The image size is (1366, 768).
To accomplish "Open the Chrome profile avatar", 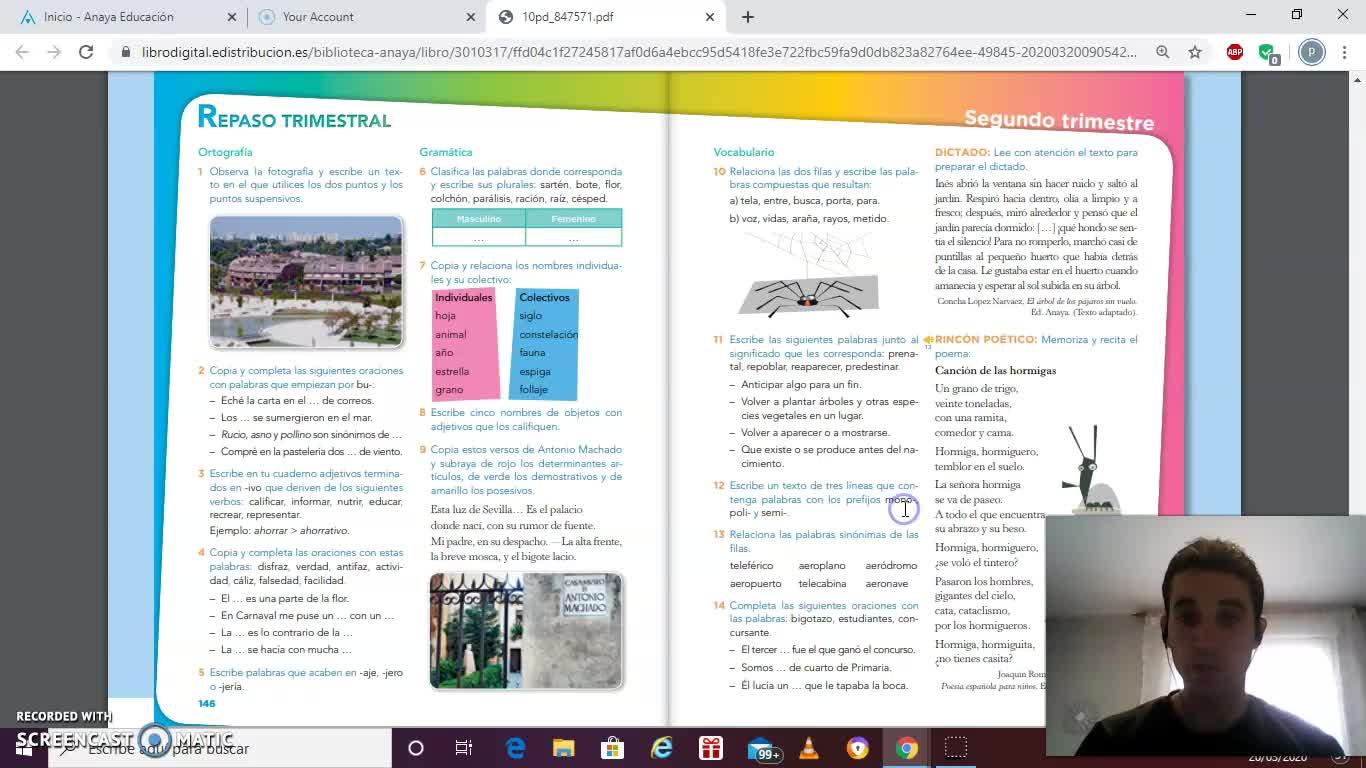I will click(1311, 52).
